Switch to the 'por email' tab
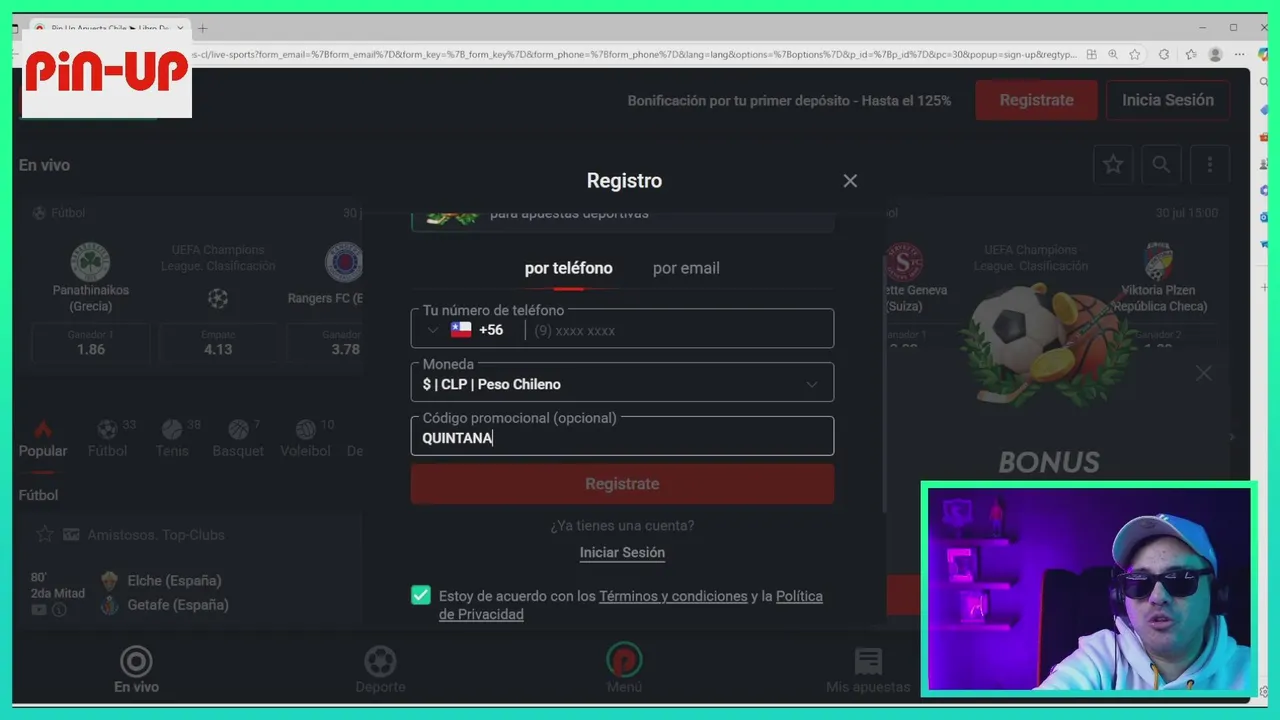 click(x=686, y=268)
